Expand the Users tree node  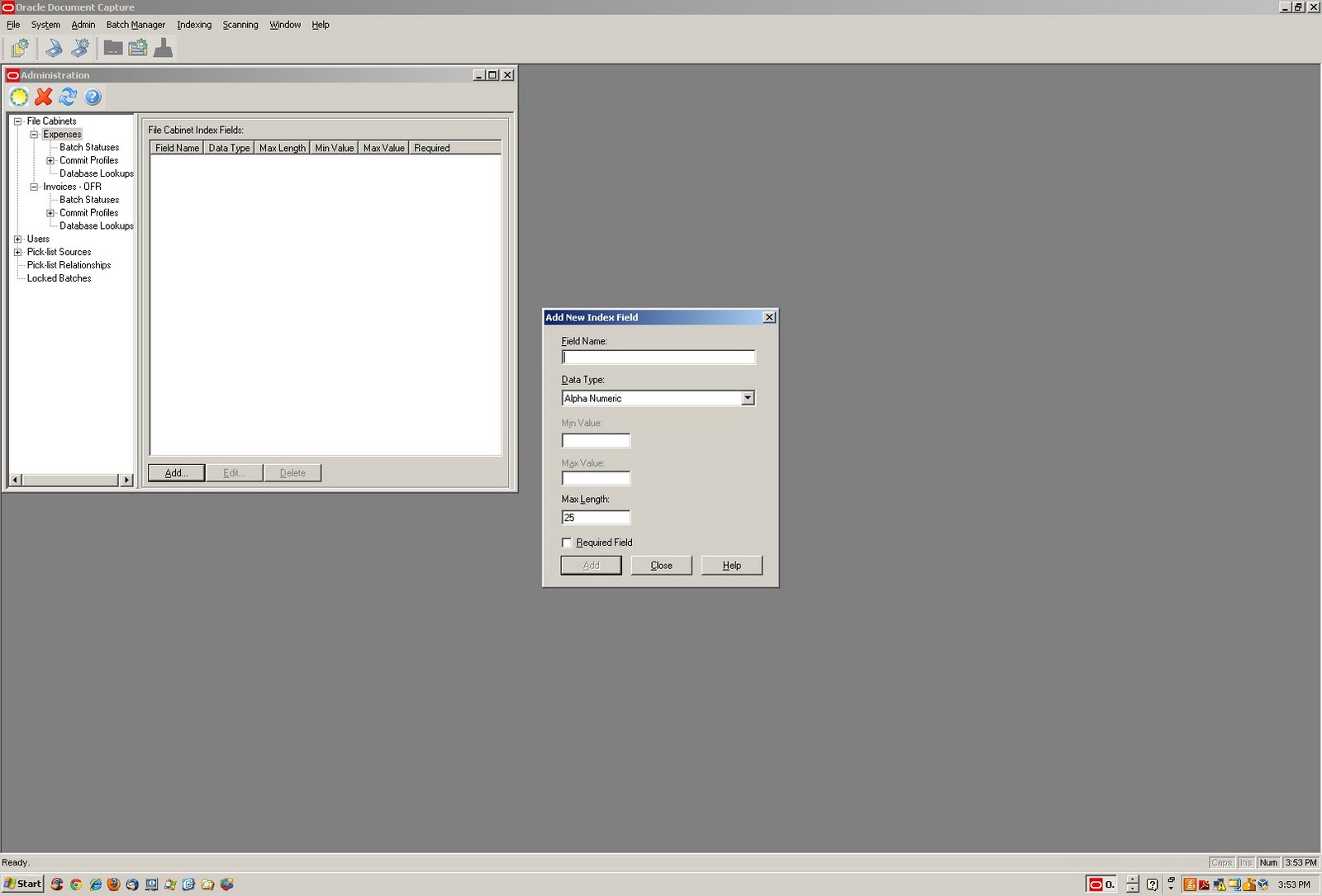tap(18, 239)
